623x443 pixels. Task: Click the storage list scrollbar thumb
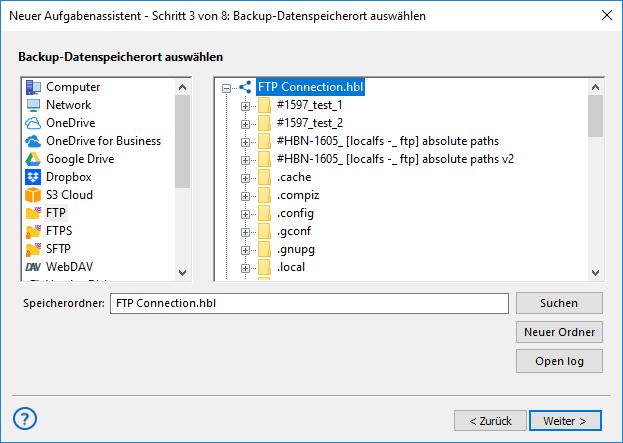click(x=182, y=141)
